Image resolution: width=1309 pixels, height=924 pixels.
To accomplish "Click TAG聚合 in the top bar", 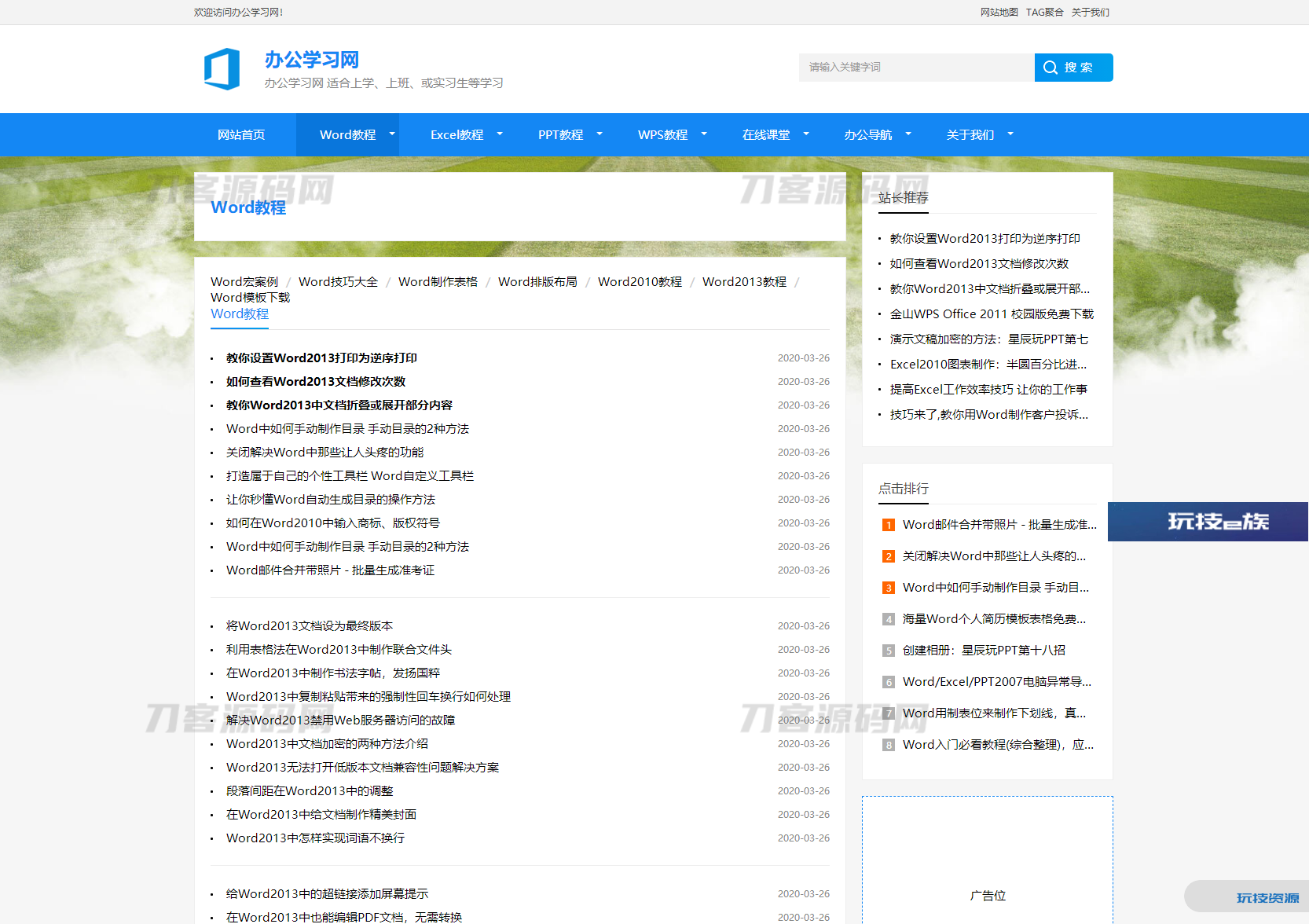I will (1045, 12).
